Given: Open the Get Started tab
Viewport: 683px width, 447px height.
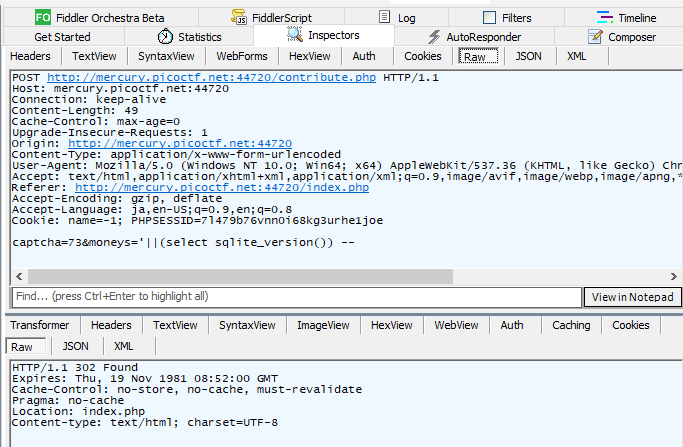Looking at the screenshot, I should click(63, 37).
